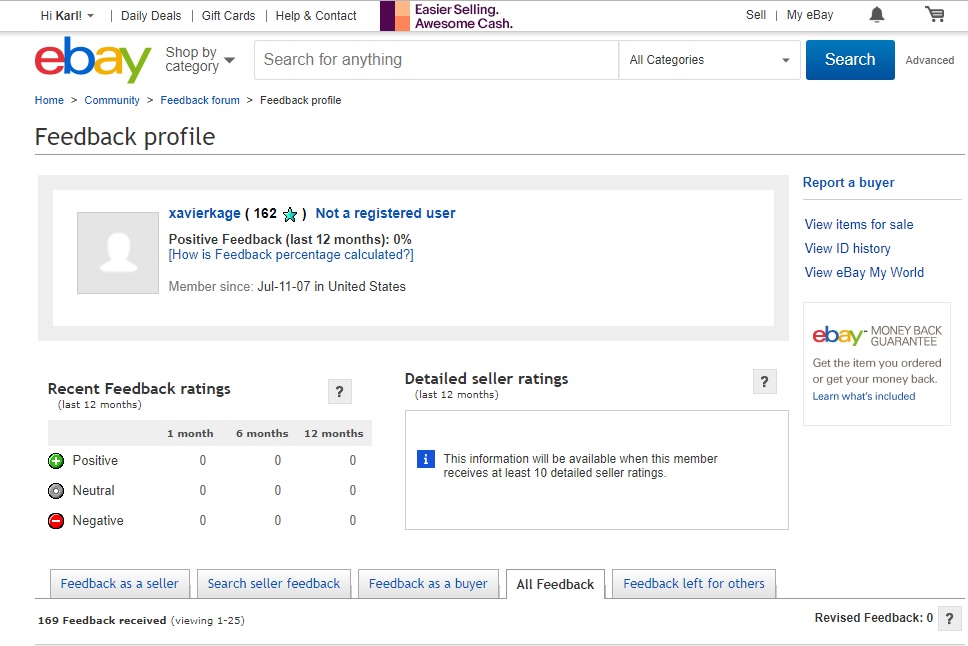
Task: Click the green Positive feedback icon
Action: (56, 461)
